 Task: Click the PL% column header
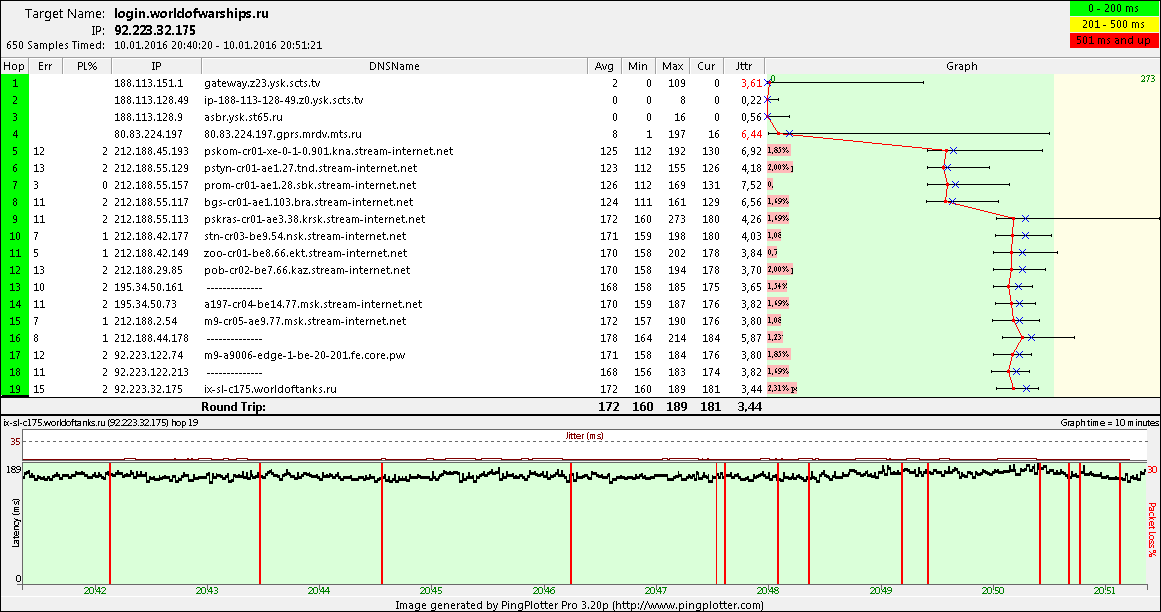click(x=87, y=66)
